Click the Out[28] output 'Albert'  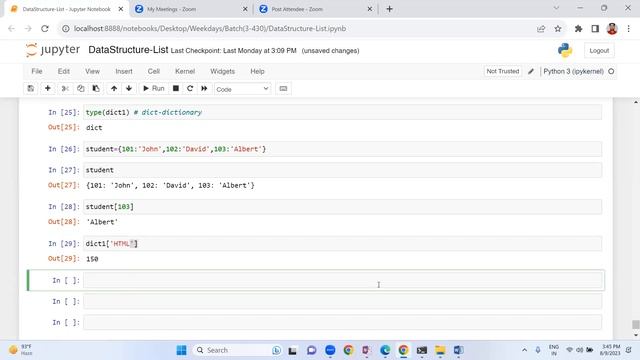tap(102, 222)
